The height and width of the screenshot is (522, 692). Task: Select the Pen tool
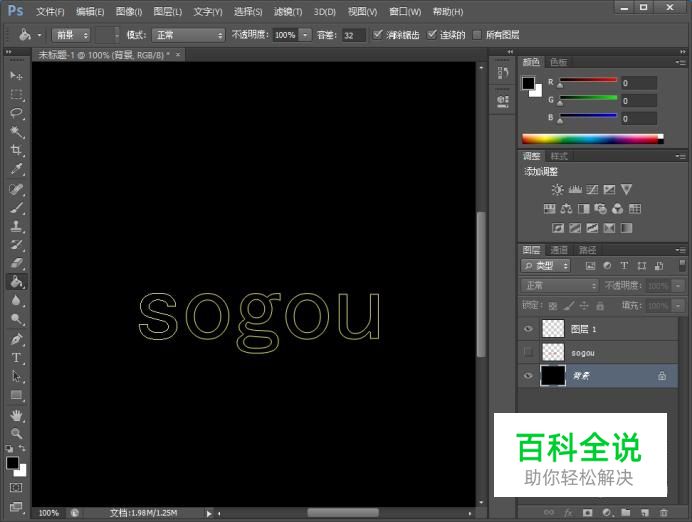pos(16,339)
